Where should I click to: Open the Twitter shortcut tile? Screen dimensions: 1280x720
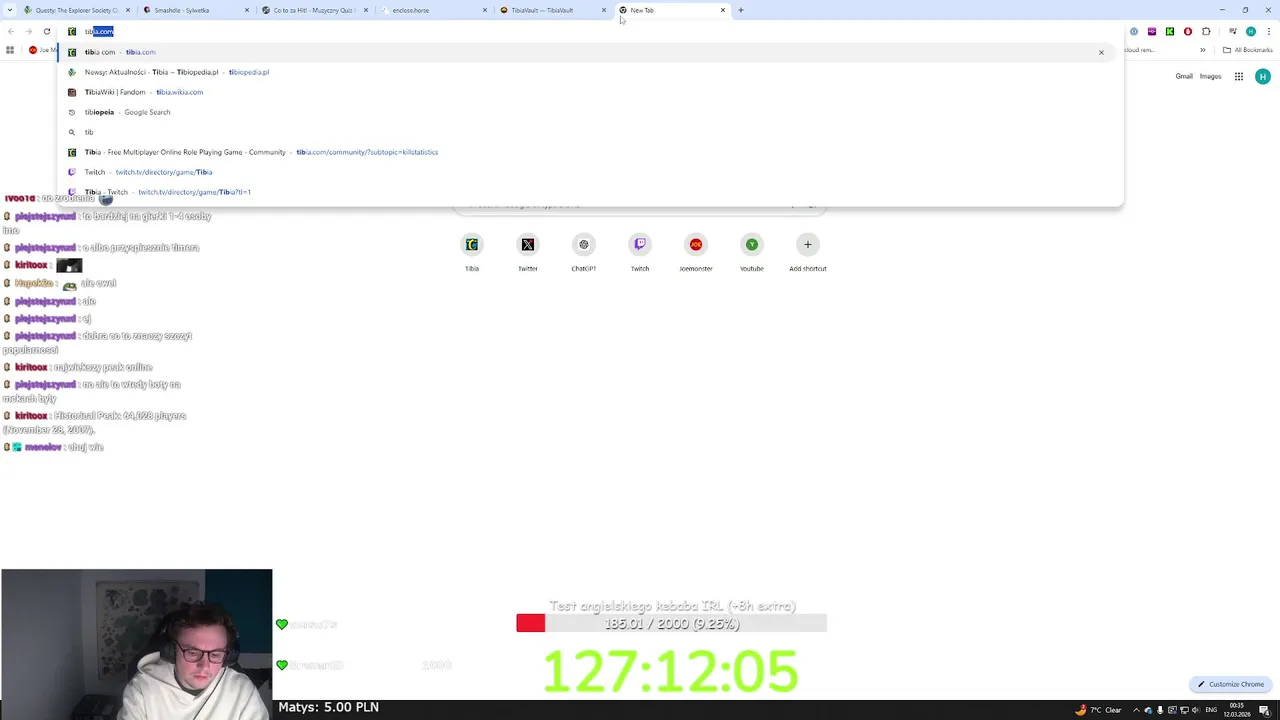tap(528, 253)
